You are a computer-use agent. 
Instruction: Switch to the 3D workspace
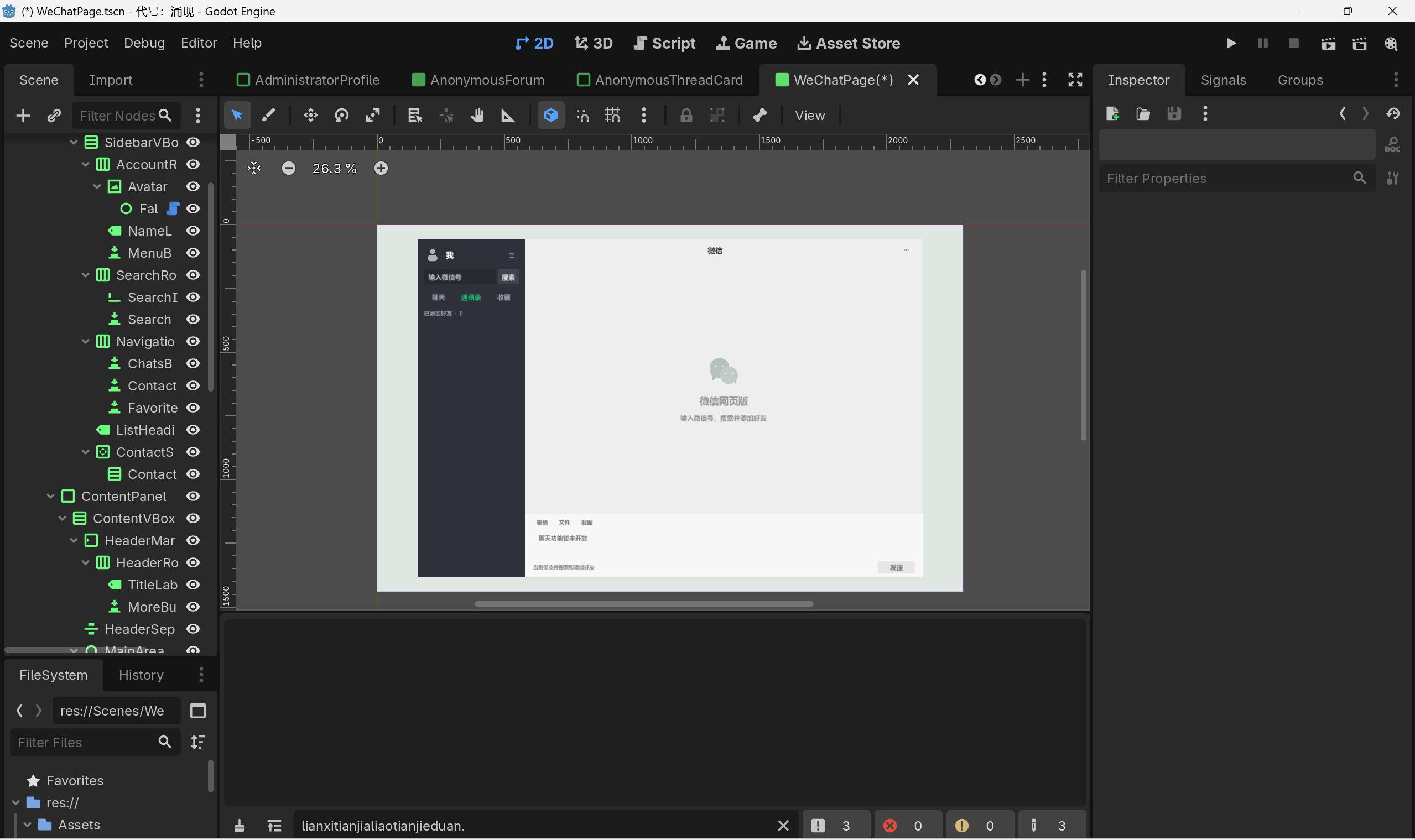(594, 43)
